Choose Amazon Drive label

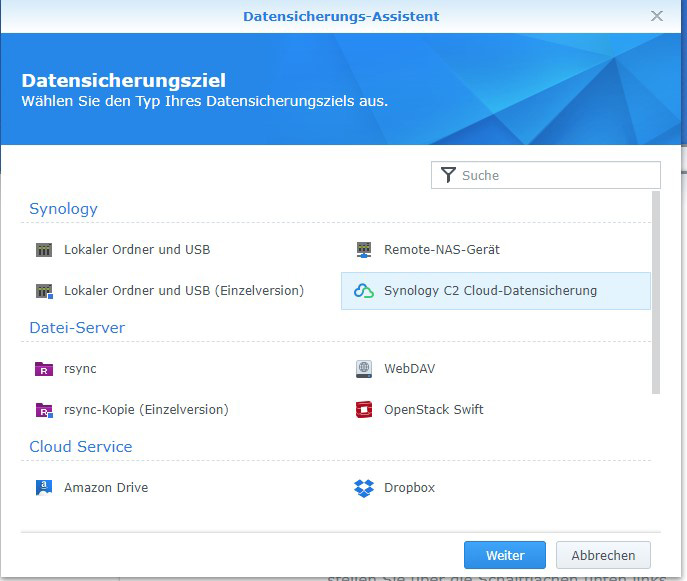[x=106, y=488]
